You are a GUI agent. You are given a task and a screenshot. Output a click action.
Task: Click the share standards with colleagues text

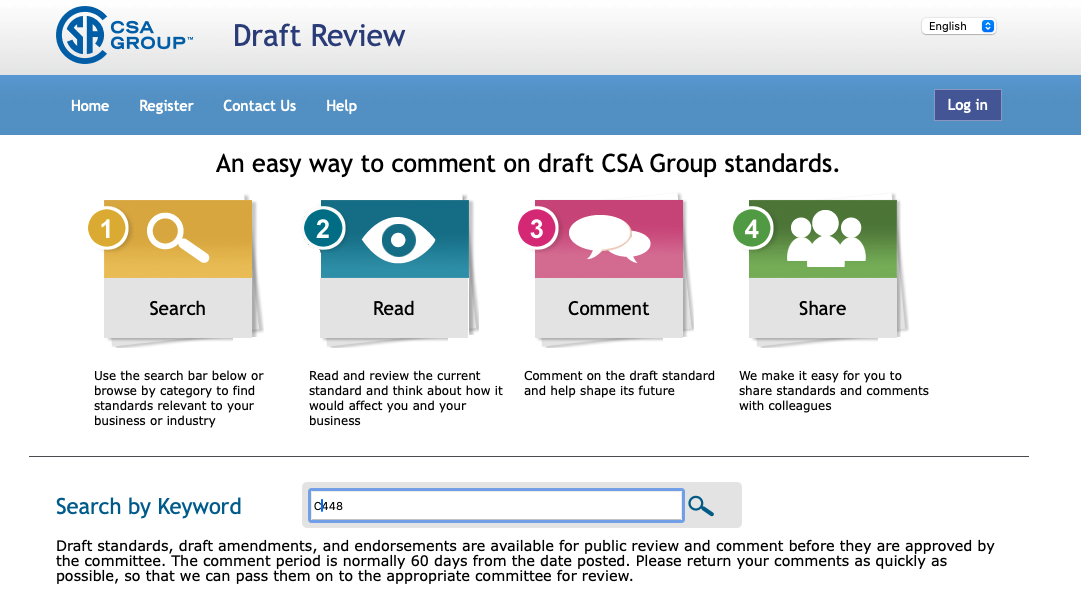(834, 390)
